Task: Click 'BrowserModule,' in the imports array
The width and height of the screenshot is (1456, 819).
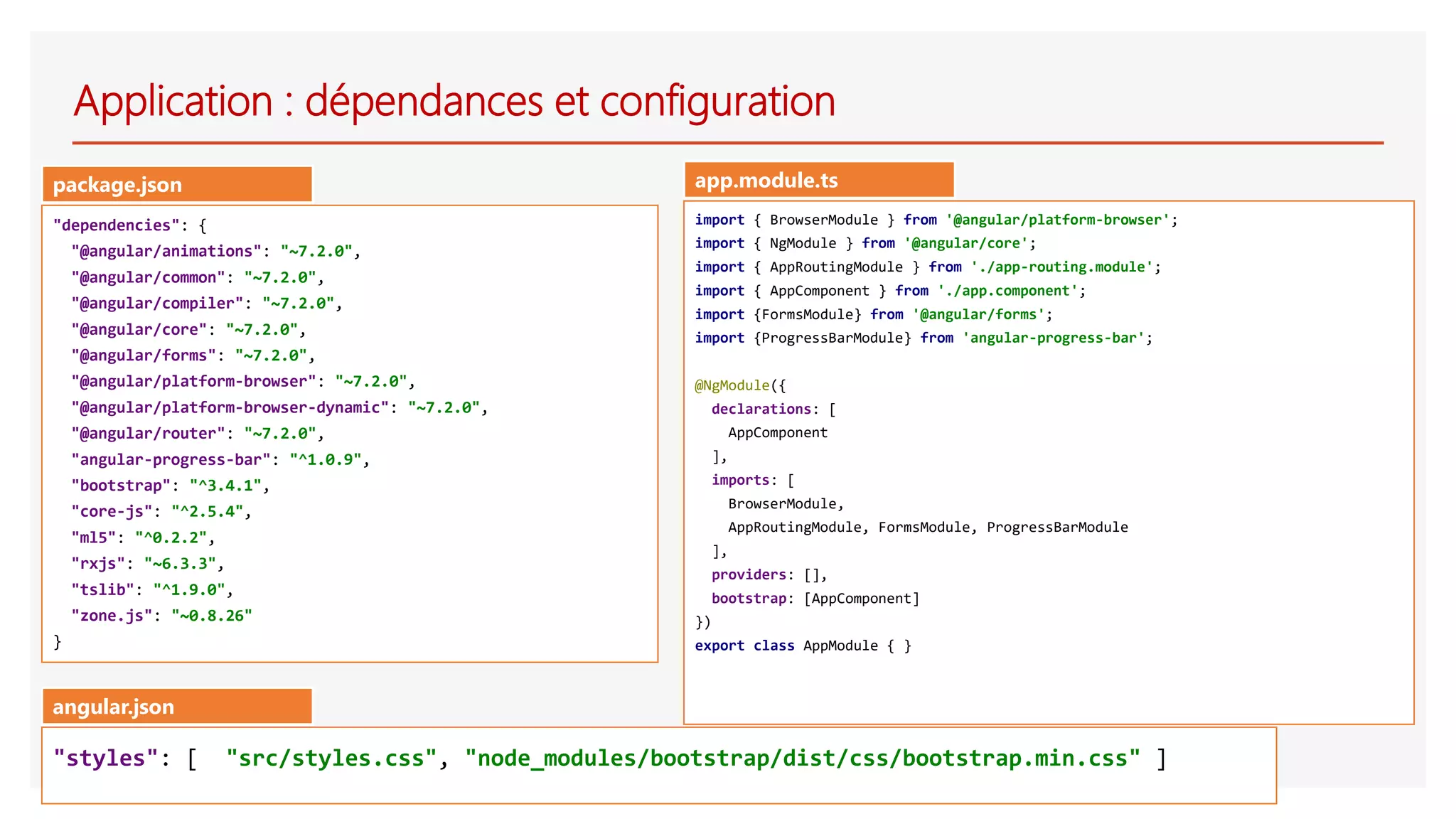Action: 786,504
